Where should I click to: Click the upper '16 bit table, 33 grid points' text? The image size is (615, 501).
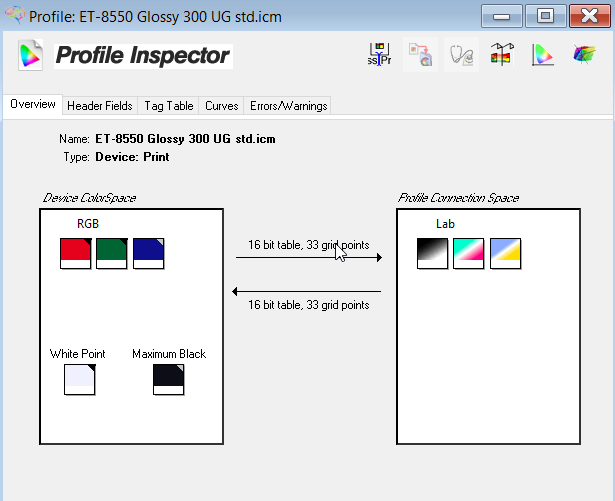[309, 245]
